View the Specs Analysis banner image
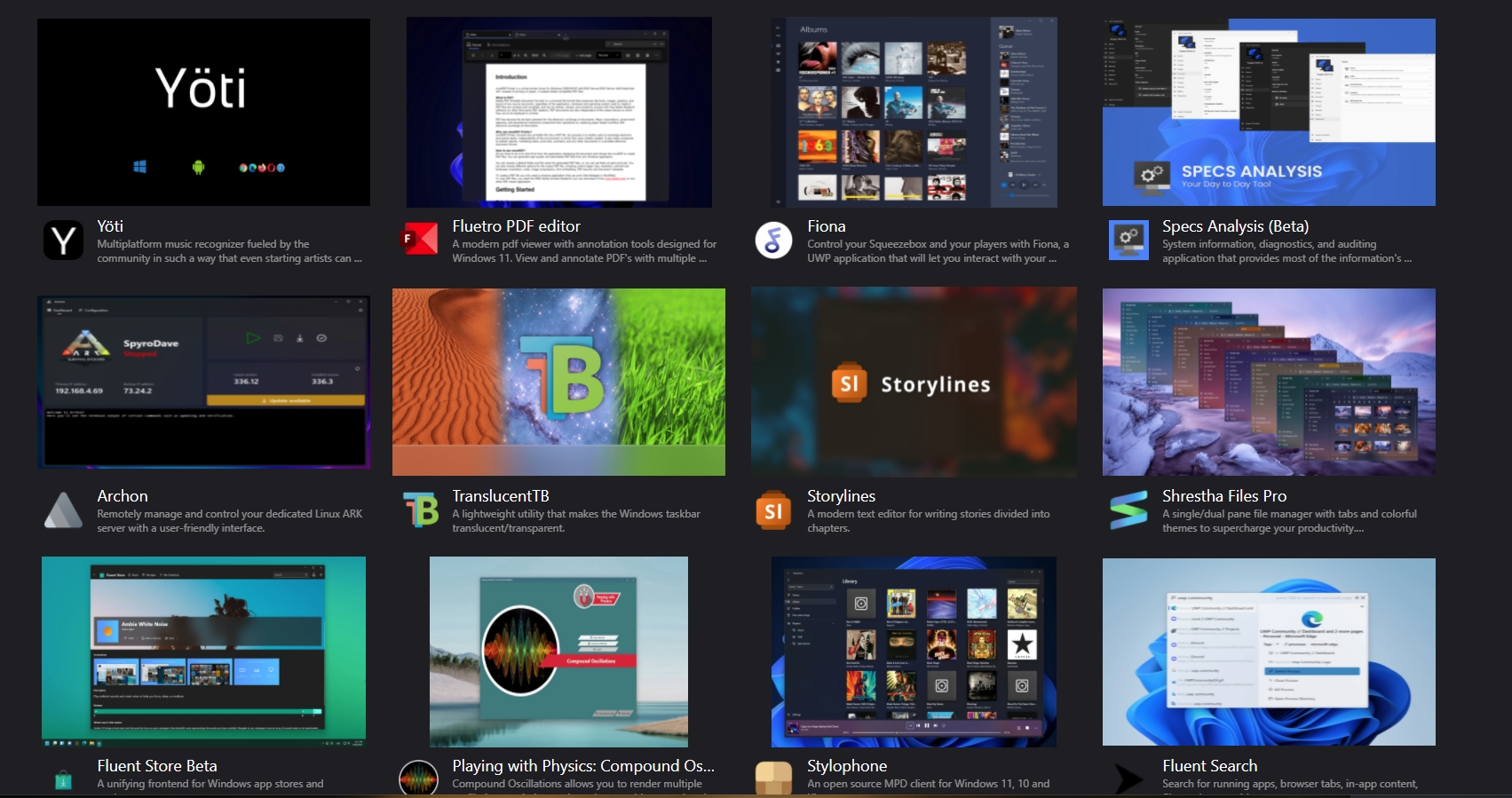This screenshot has width=1512, height=798. tap(1269, 112)
